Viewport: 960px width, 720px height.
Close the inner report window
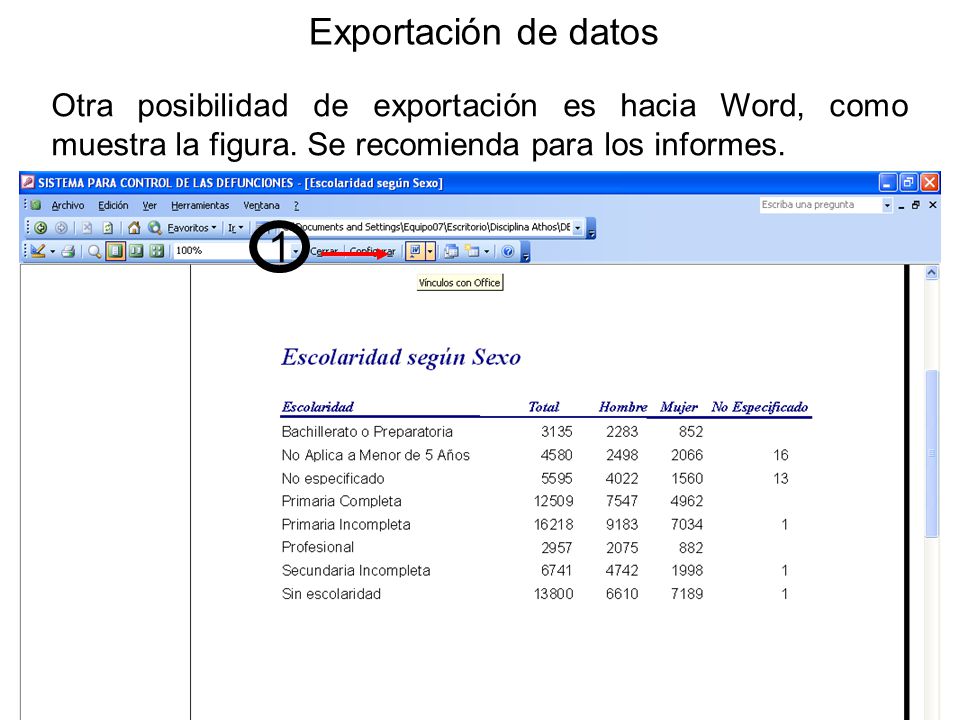tap(932, 205)
